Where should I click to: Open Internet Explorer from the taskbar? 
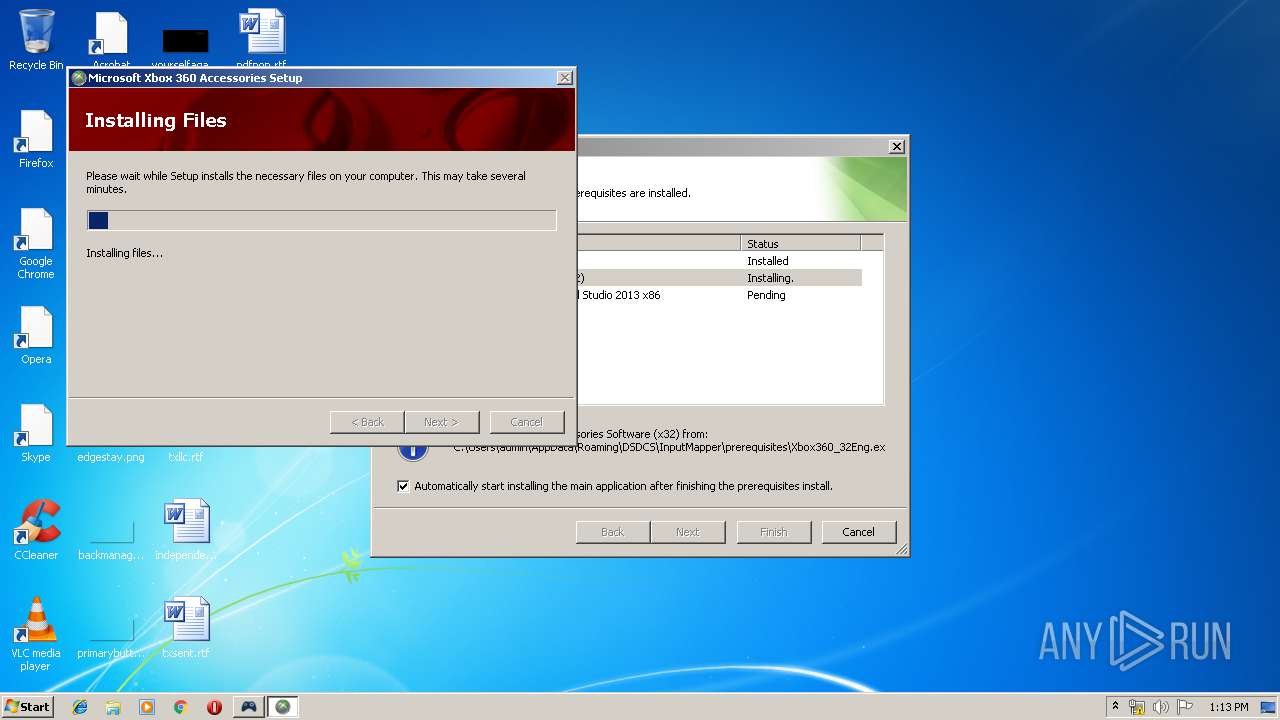80,707
